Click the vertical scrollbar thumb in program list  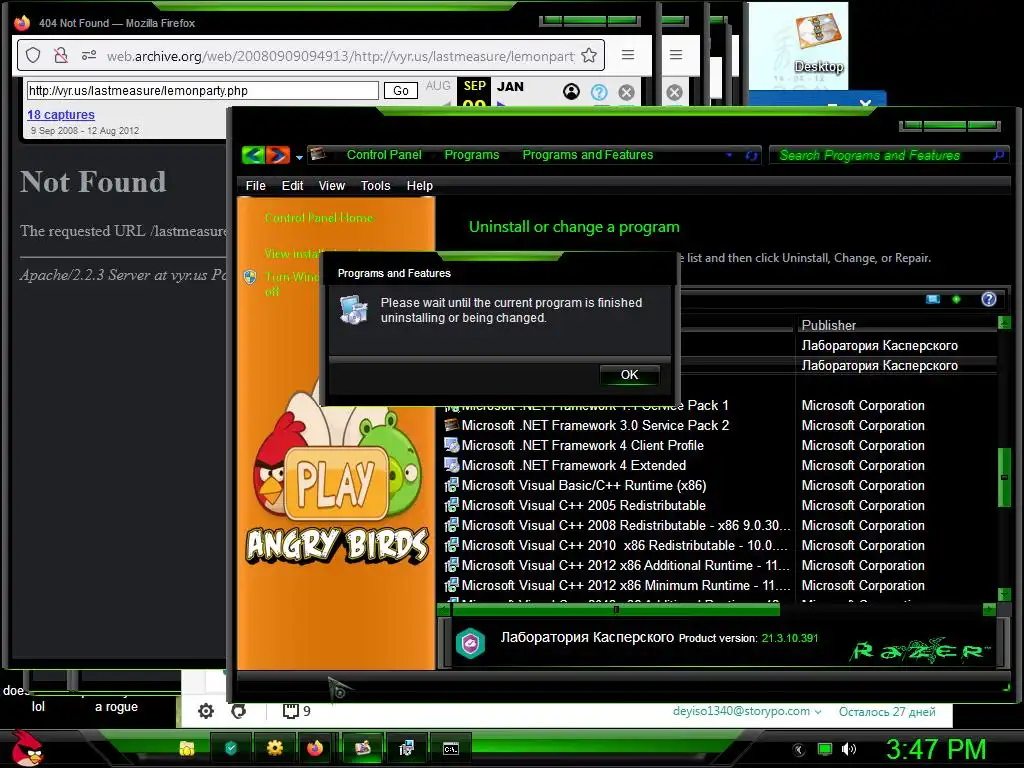[x=1004, y=477]
